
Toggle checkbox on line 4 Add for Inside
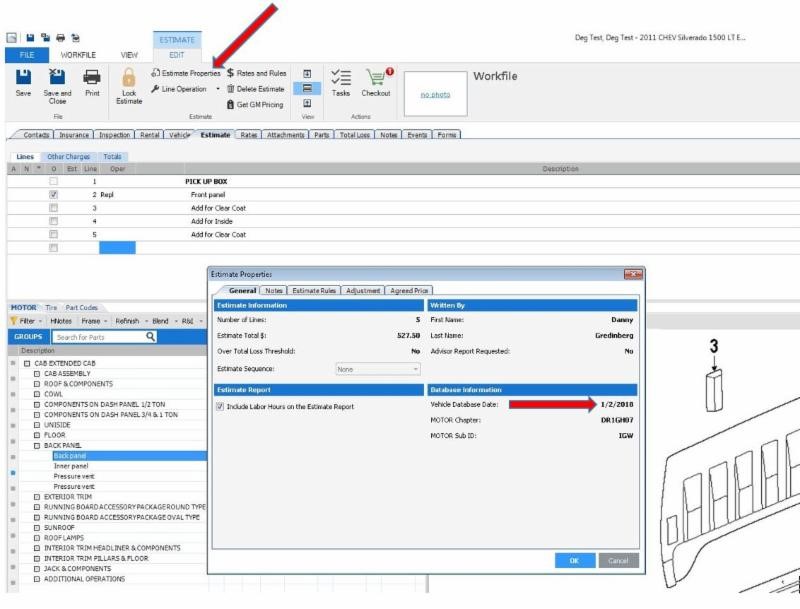pyautogui.click(x=54, y=221)
